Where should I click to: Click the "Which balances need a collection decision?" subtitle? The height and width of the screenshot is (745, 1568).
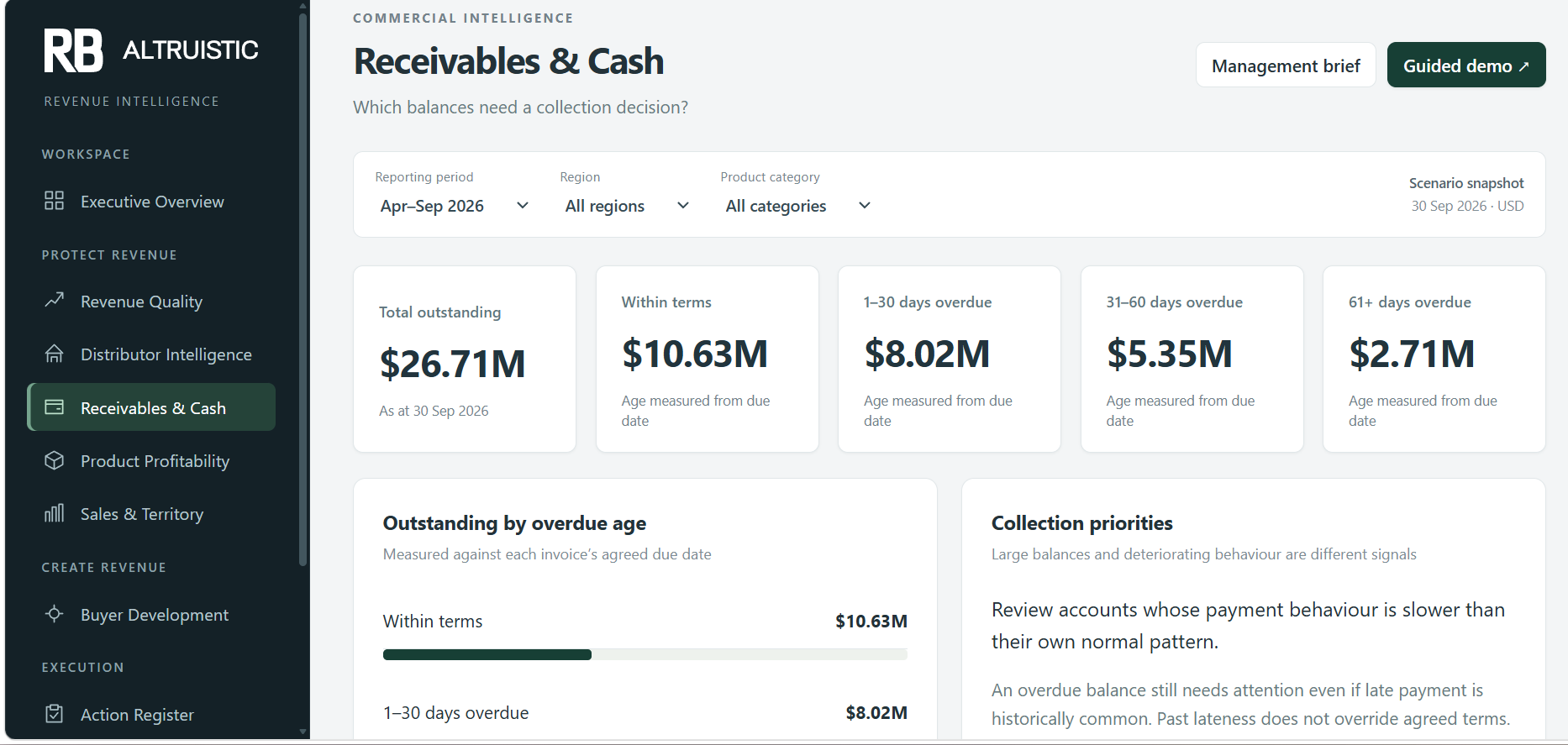point(520,108)
